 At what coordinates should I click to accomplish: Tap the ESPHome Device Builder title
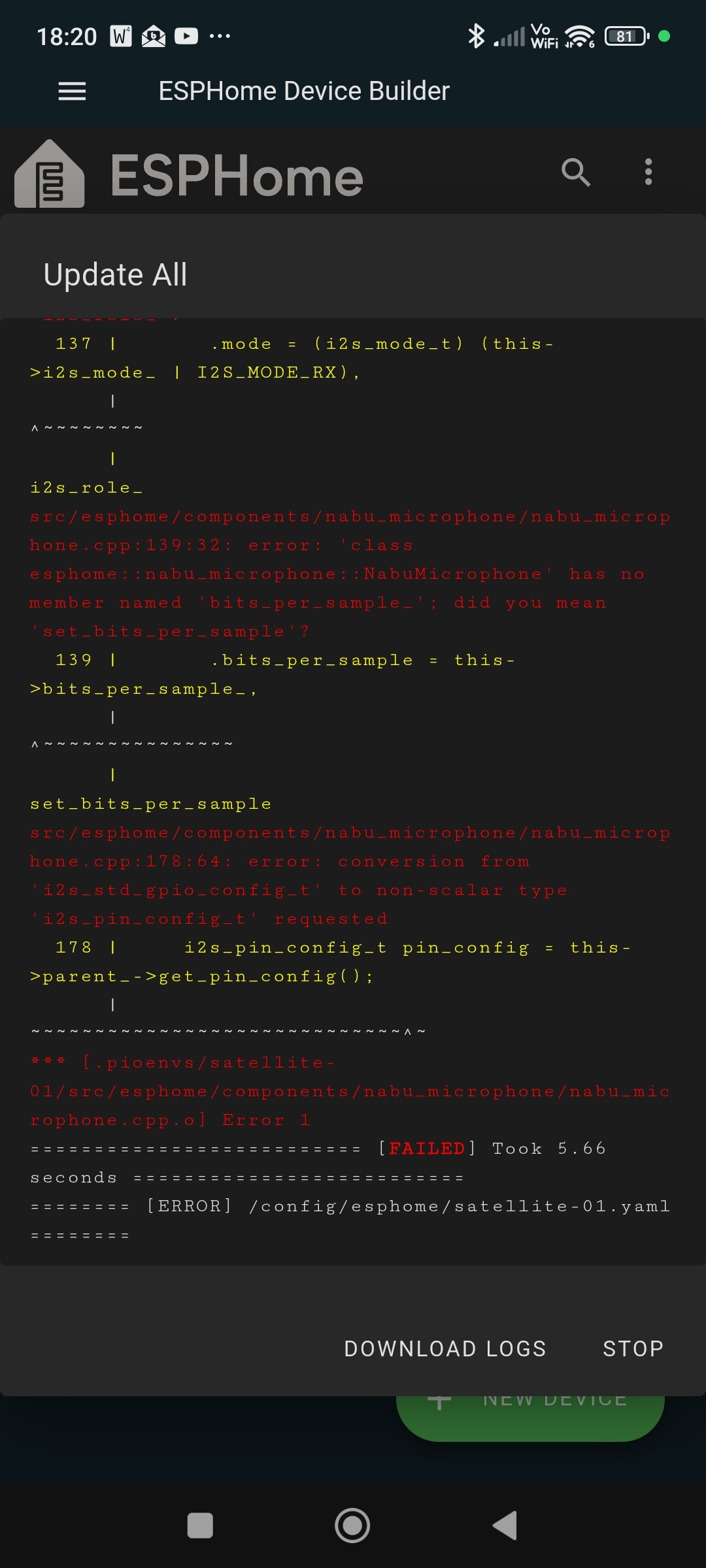point(304,91)
